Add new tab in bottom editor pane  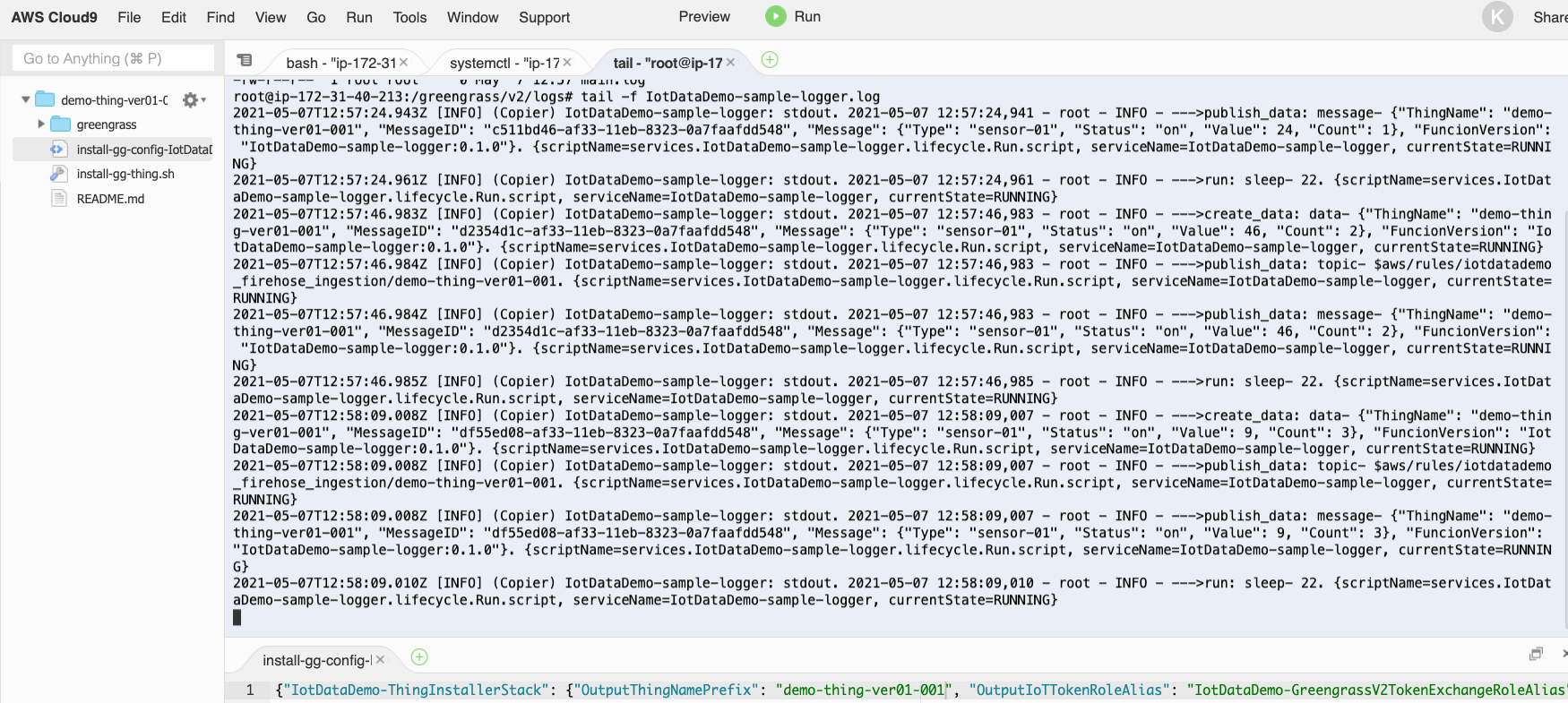coord(419,657)
